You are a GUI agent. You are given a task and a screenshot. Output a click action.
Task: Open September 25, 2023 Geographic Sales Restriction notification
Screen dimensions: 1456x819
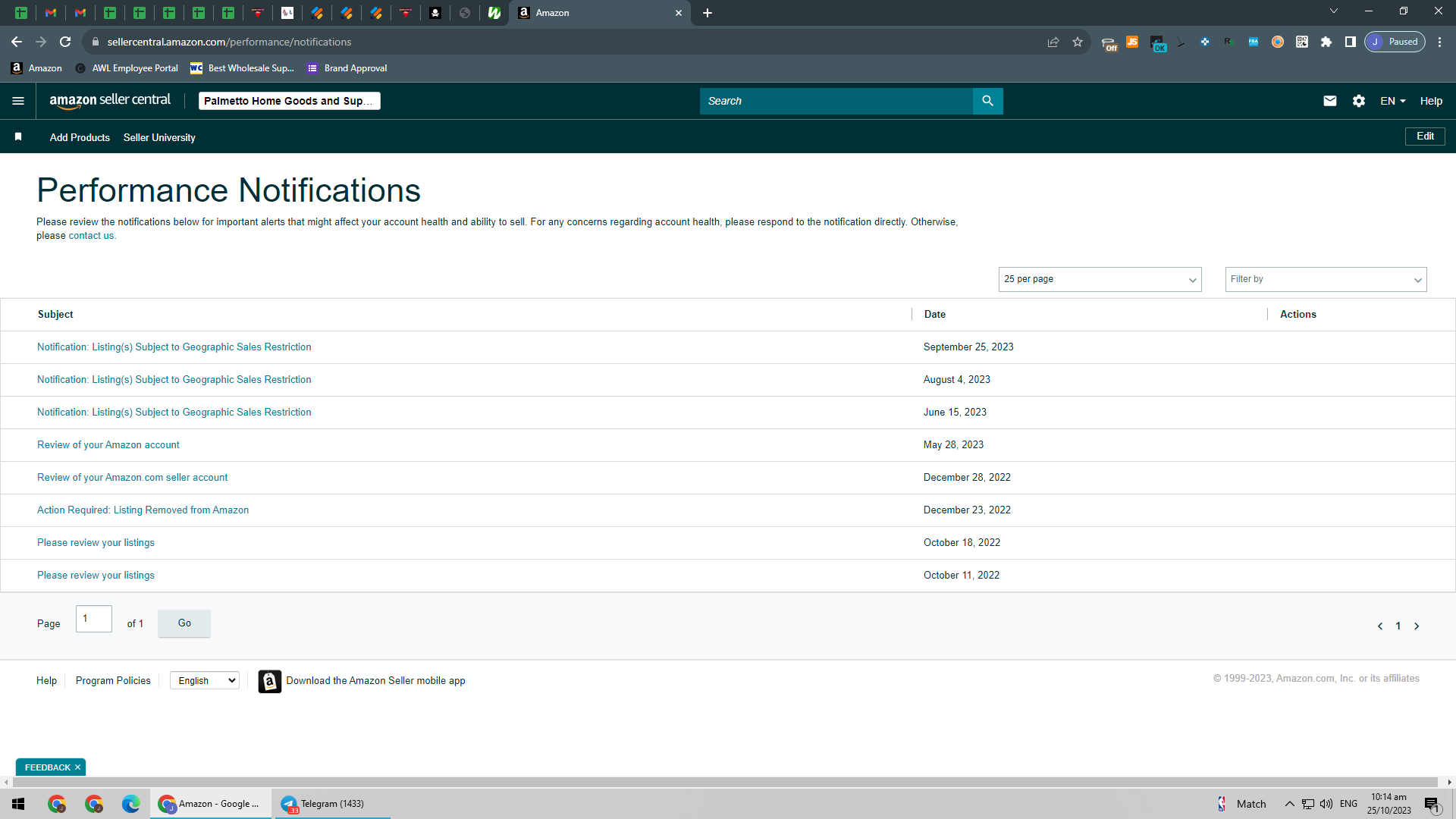174,347
